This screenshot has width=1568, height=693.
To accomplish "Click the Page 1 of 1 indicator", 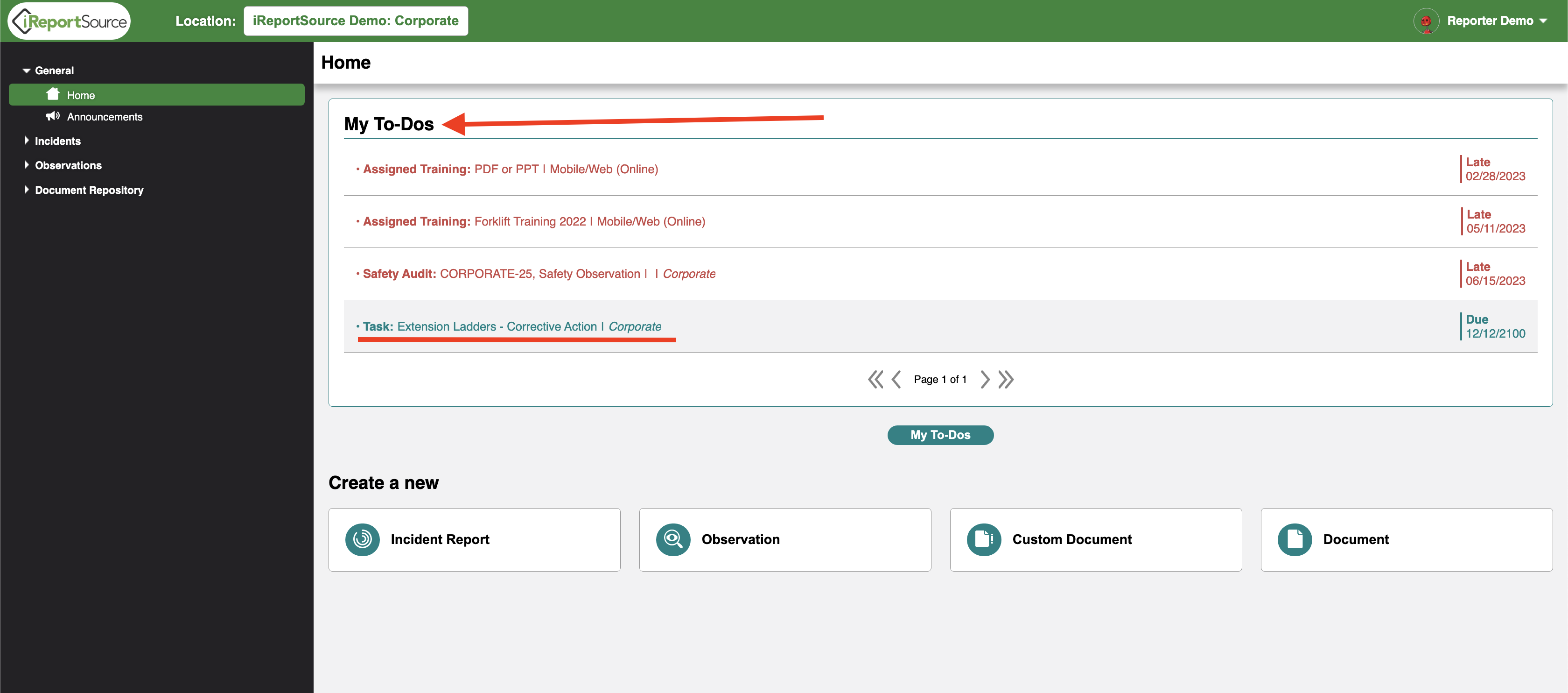I will pos(940,379).
